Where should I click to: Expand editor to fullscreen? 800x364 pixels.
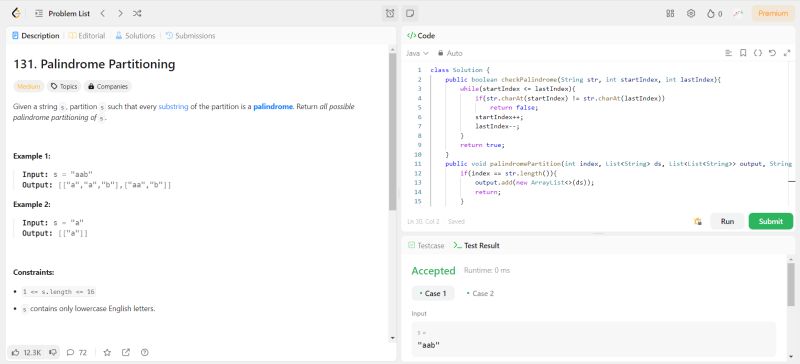787,53
